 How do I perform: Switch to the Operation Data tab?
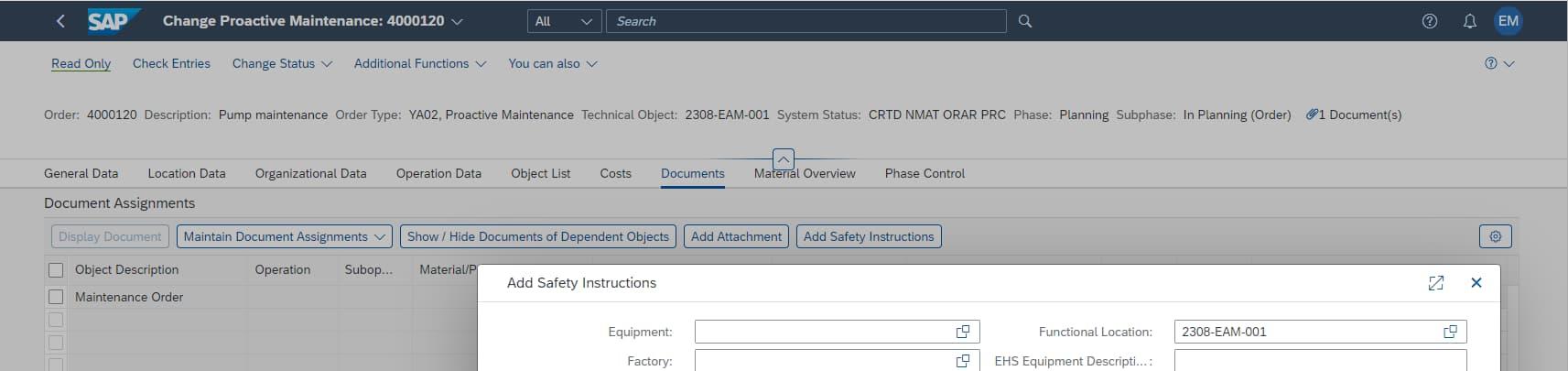coord(438,173)
